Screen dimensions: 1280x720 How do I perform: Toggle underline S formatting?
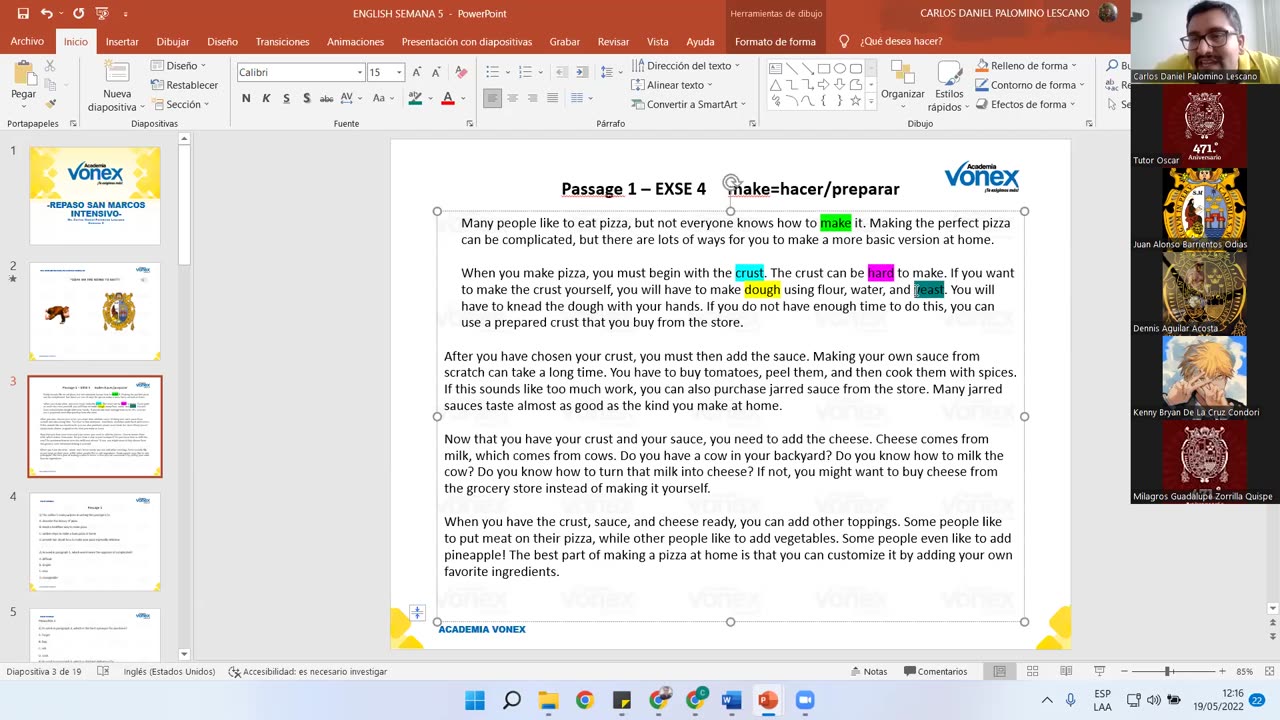tap(286, 98)
